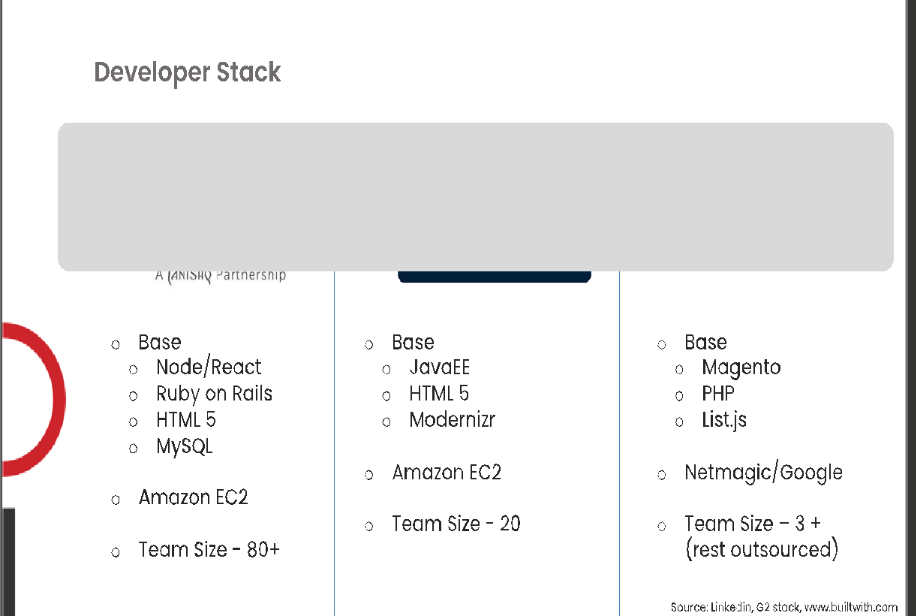Click the Modernizr list item text
This screenshot has width=916, height=616.
(x=452, y=420)
